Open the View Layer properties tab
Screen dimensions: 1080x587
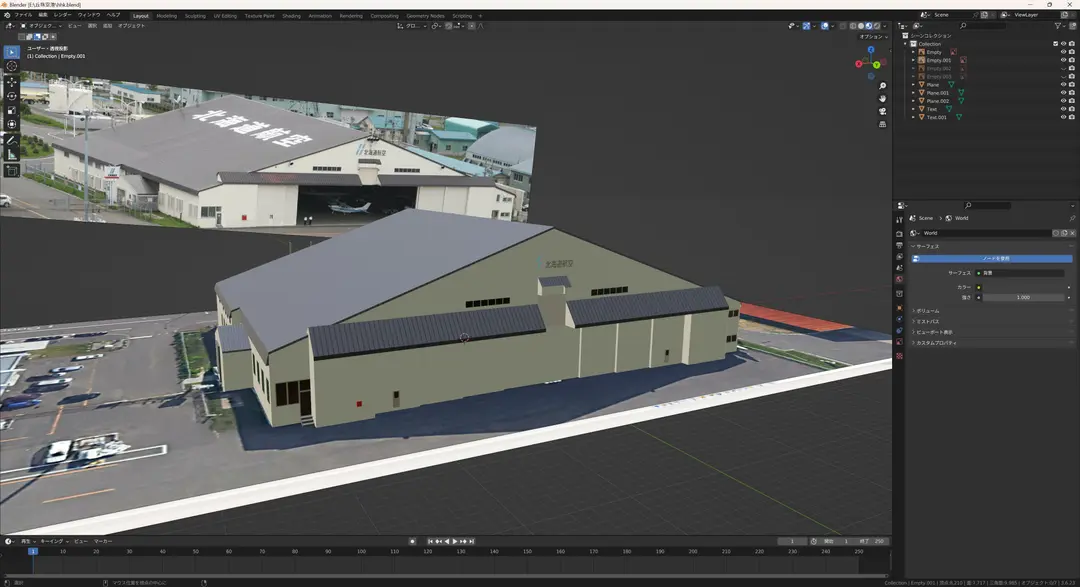point(900,256)
